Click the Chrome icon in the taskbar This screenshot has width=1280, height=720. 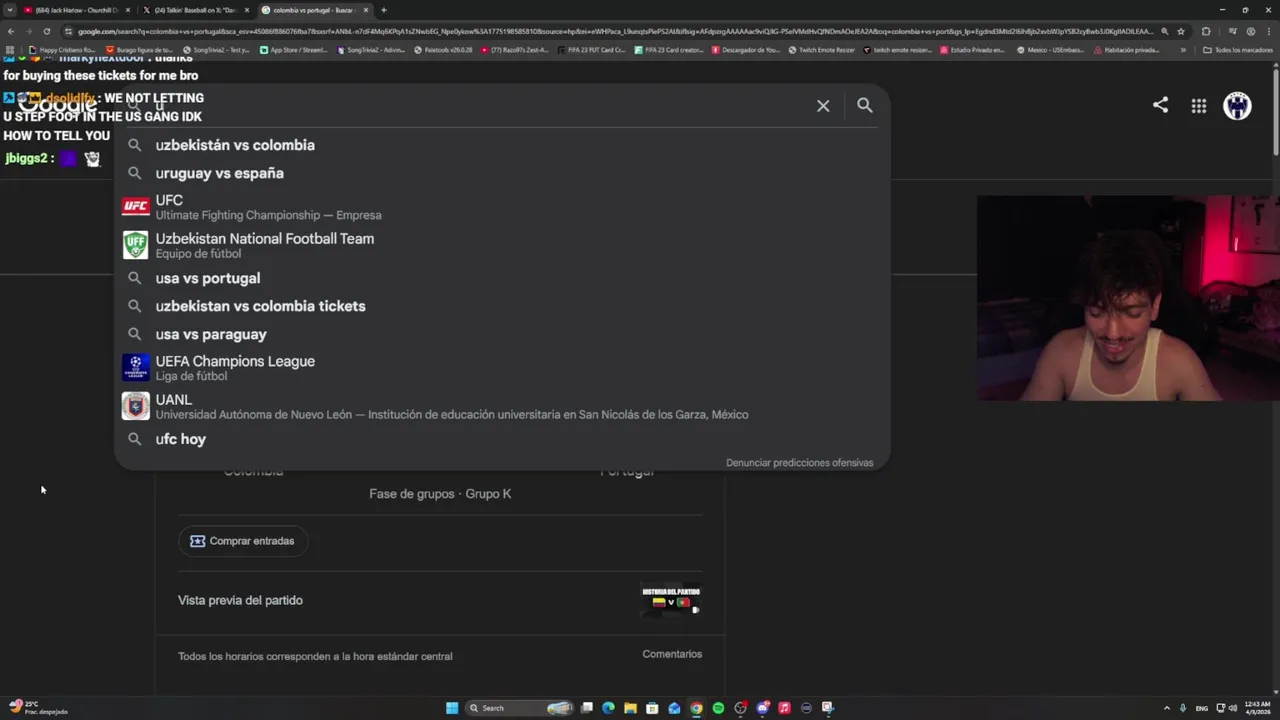tap(696, 708)
